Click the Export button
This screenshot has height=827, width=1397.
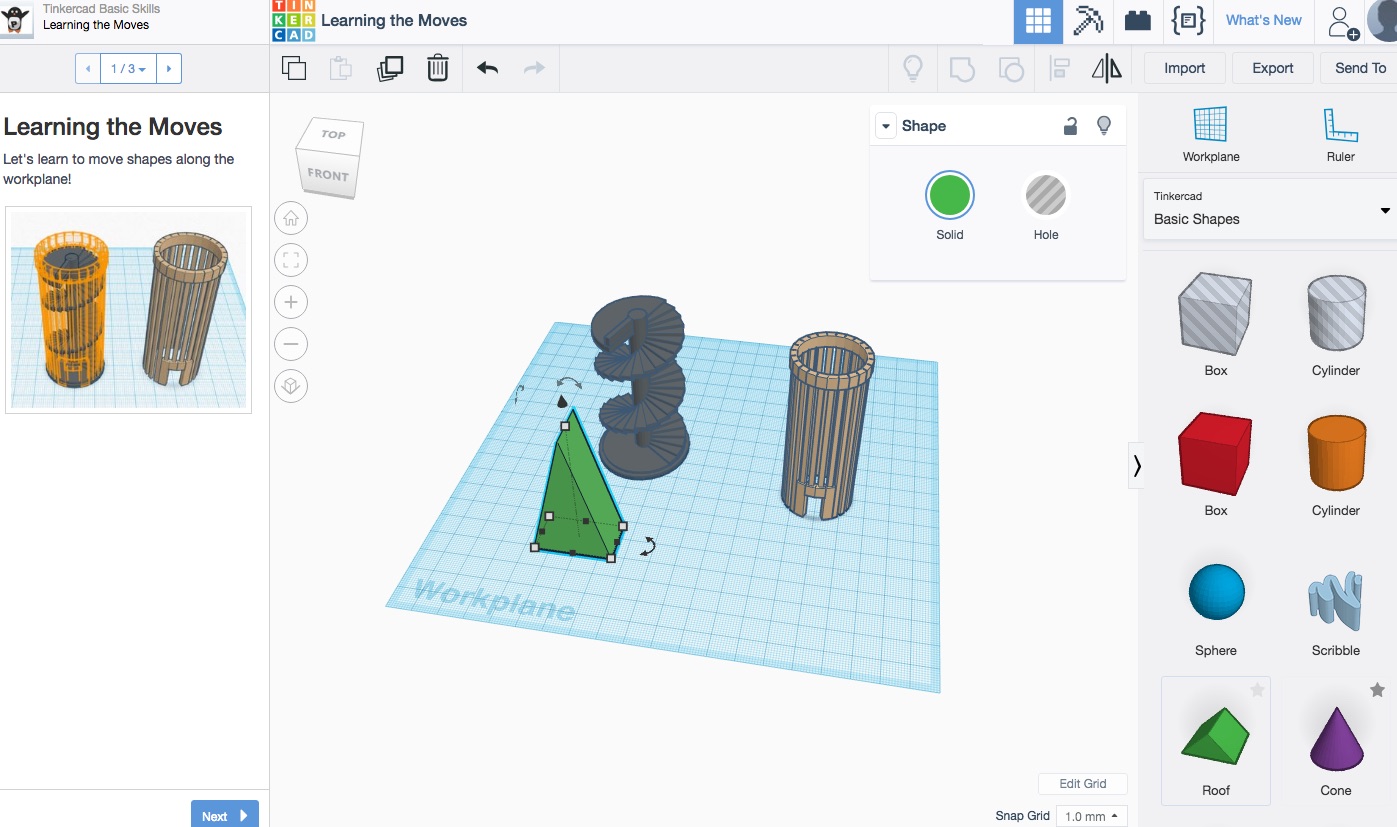(1273, 68)
